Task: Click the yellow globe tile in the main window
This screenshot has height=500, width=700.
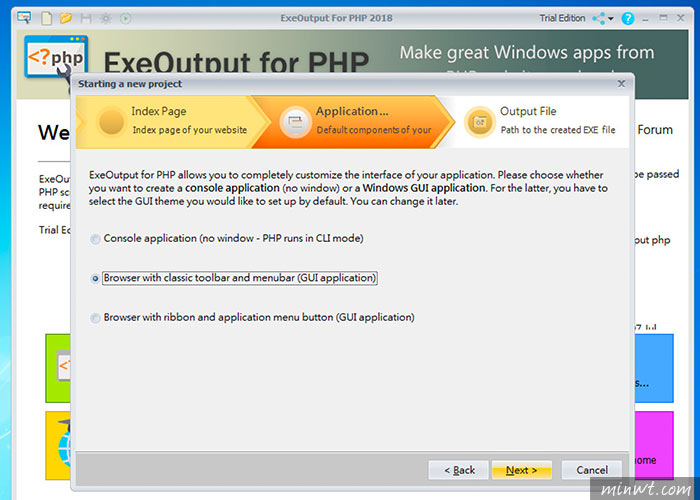Action: click(x=58, y=446)
